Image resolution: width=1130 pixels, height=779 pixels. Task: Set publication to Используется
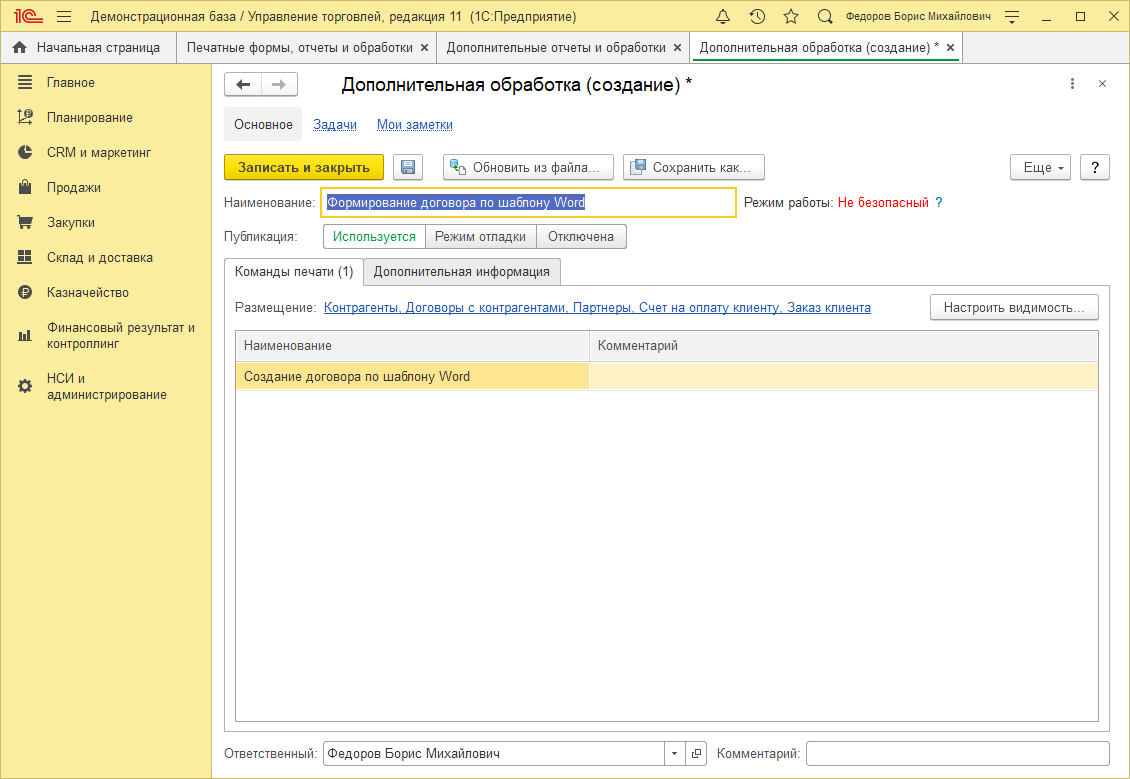[374, 237]
